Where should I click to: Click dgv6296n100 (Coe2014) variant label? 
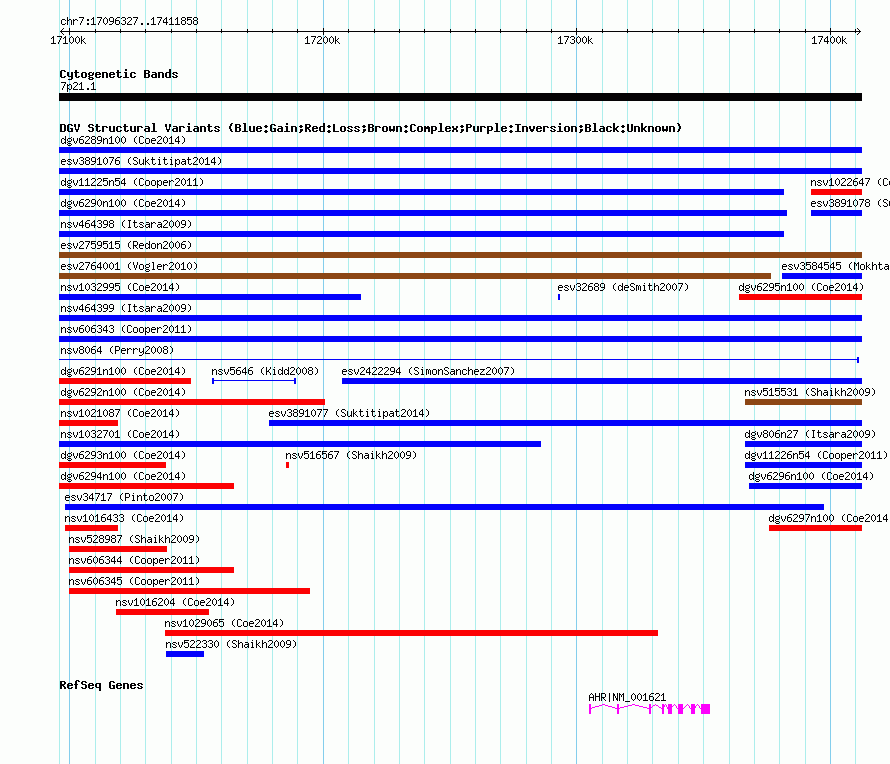811,476
